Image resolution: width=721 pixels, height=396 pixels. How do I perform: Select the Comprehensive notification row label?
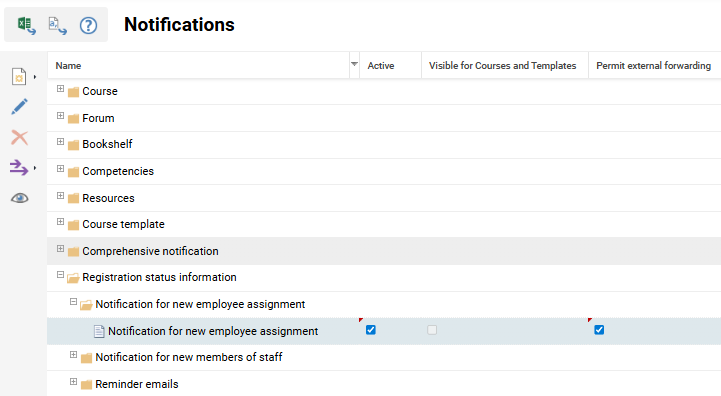coord(150,251)
